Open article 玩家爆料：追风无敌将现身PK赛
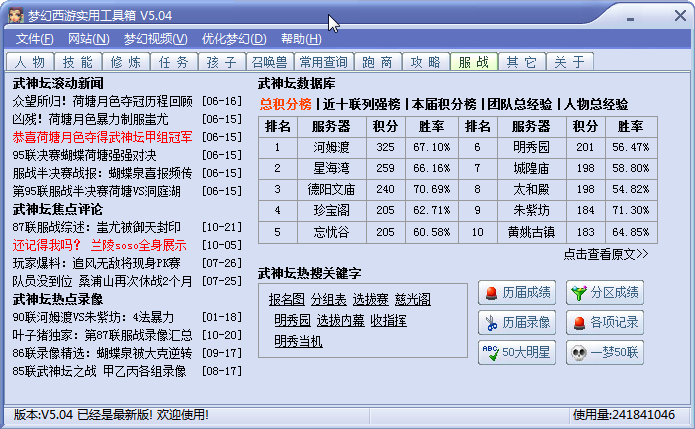 pos(97,263)
